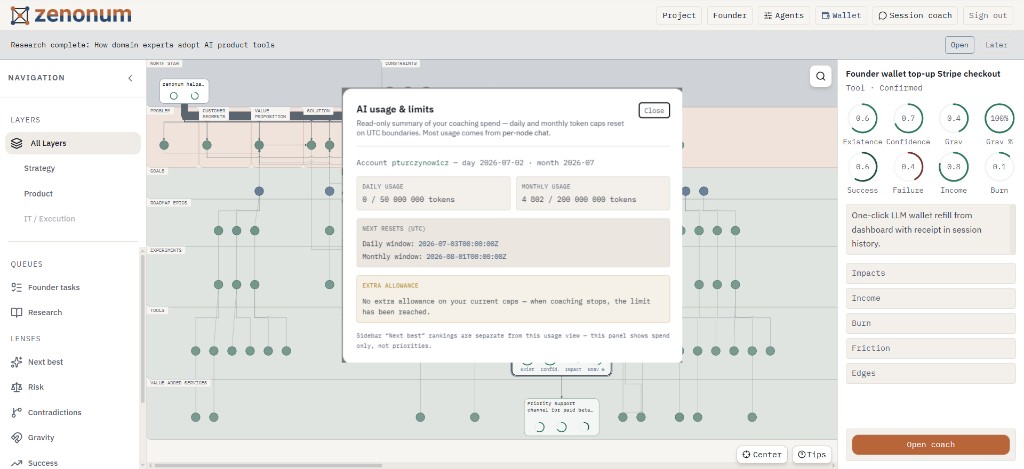Select the All Layers stack icon
The image size is (1024, 469).
click(x=17, y=143)
